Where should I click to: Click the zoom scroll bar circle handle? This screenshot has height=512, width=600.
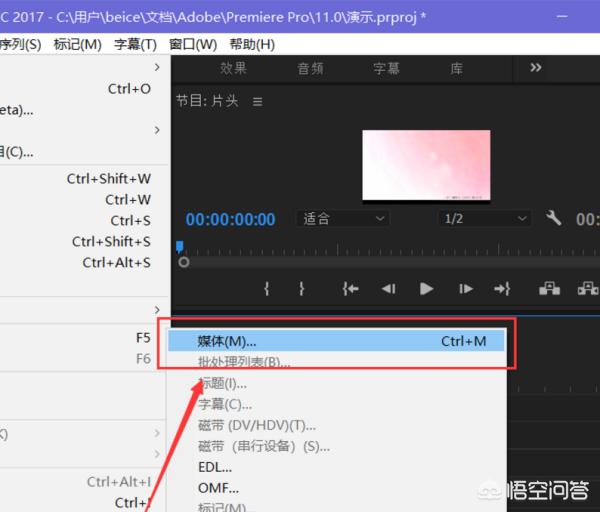point(184,263)
